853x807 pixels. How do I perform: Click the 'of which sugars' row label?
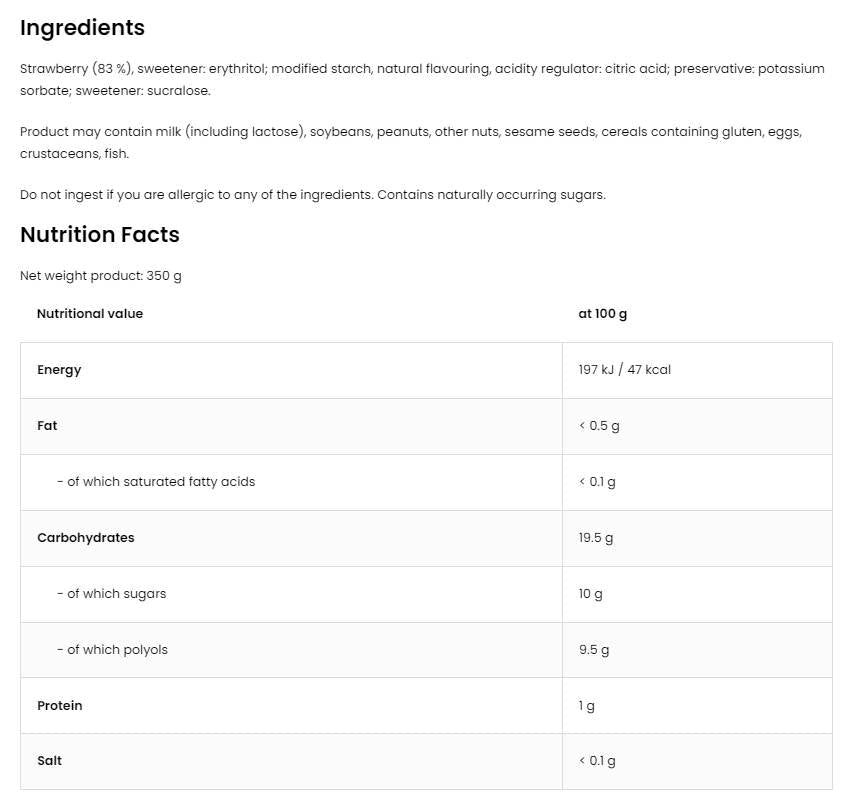click(x=112, y=594)
